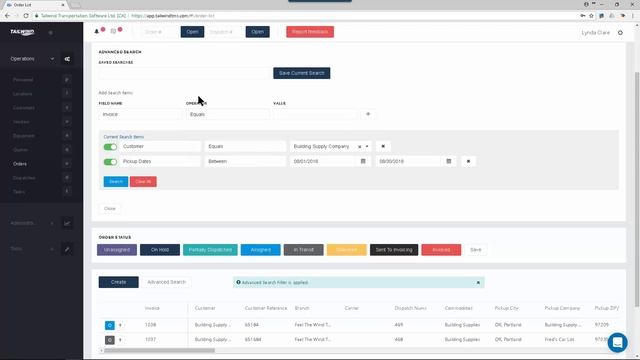
Task: Remove the Customer search item with its X
Action: (383, 146)
